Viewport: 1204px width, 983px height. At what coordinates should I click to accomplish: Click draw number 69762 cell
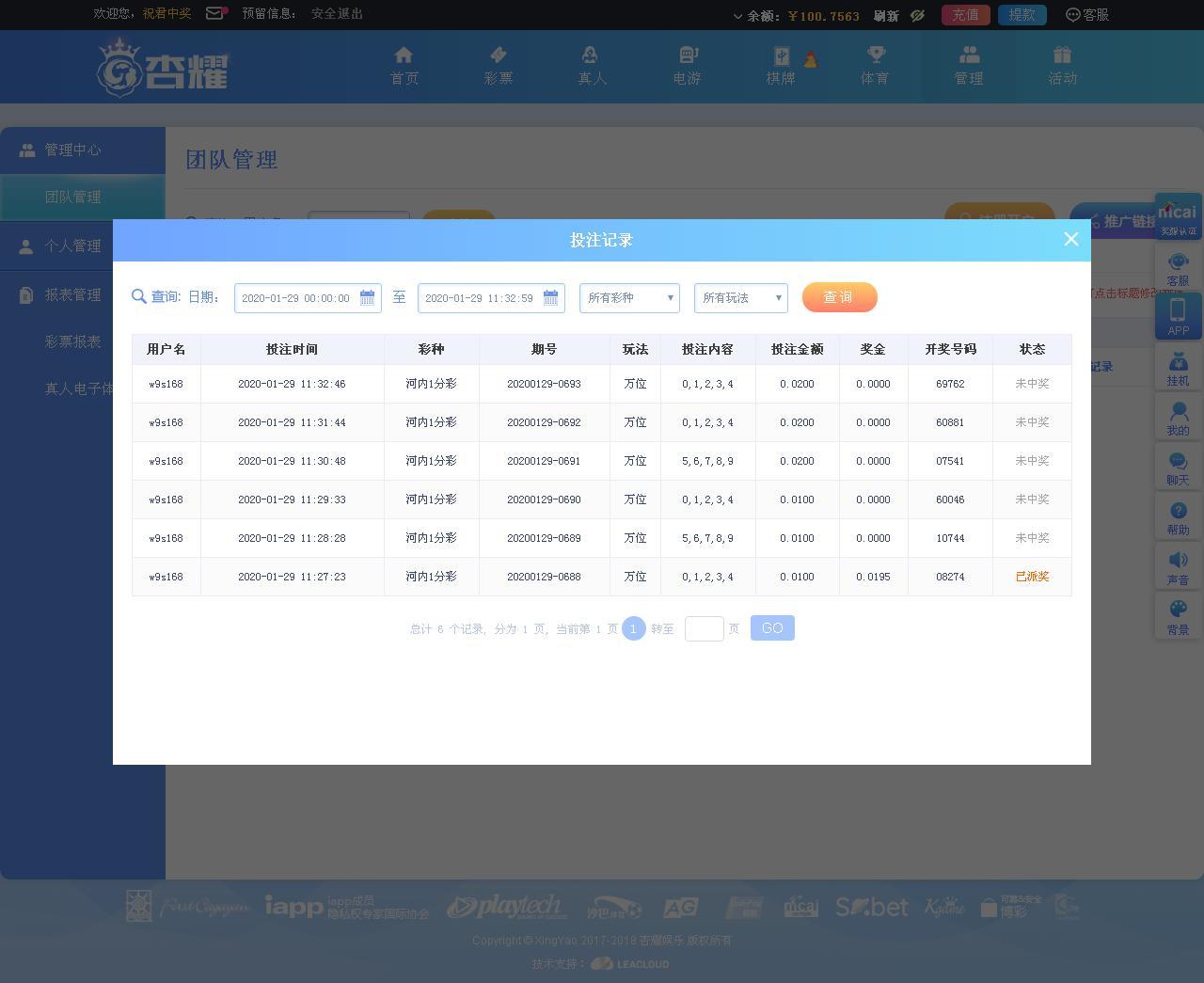(x=950, y=384)
